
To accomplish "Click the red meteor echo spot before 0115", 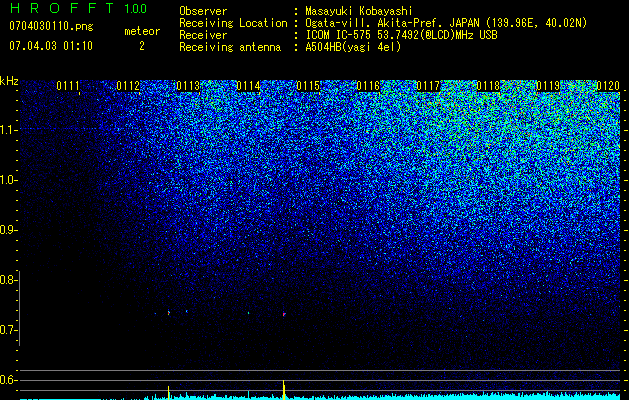I will coord(284,314).
